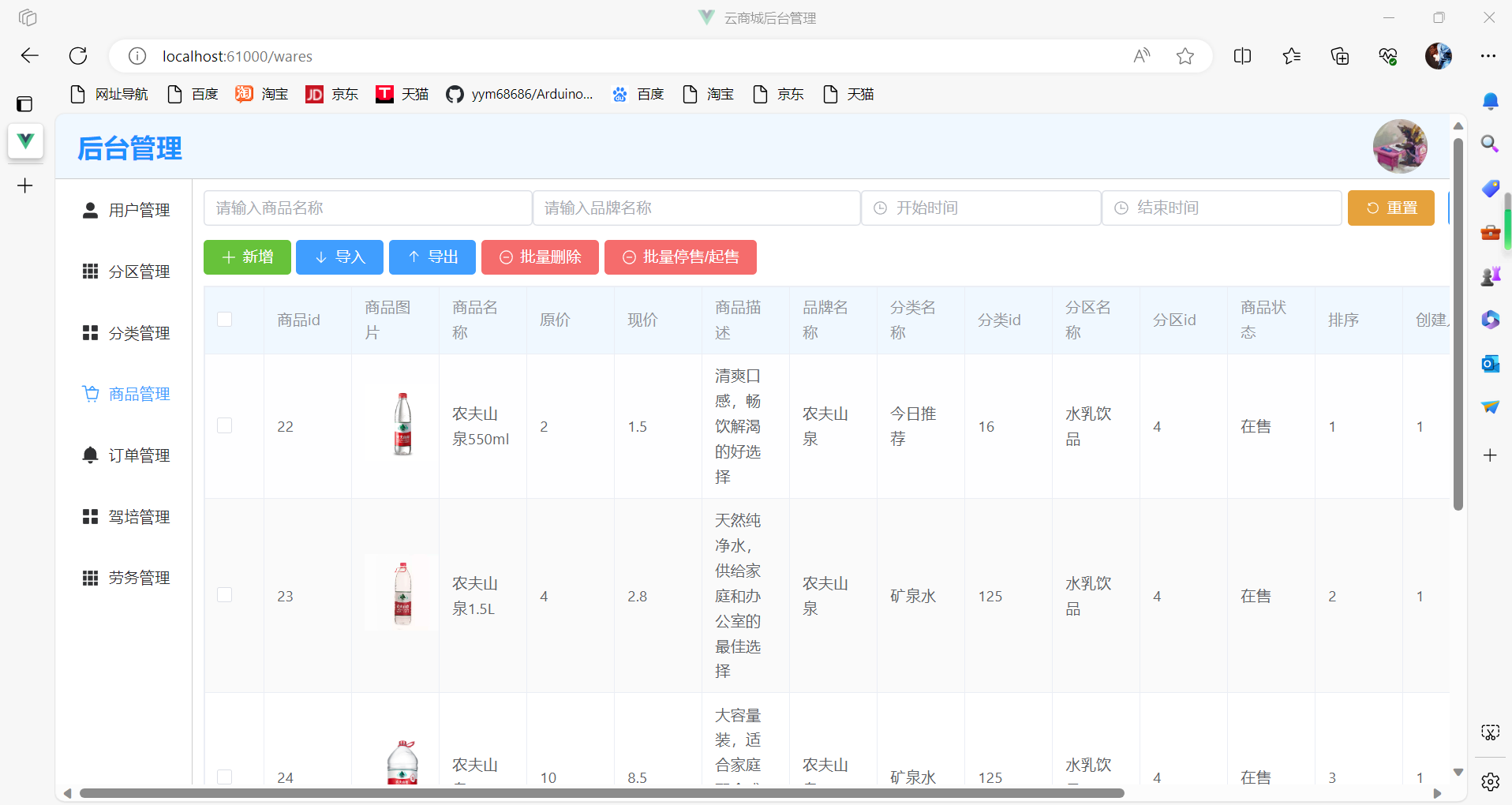The height and width of the screenshot is (805, 1512).
Task: Click the 导出 export button
Action: 432,257
